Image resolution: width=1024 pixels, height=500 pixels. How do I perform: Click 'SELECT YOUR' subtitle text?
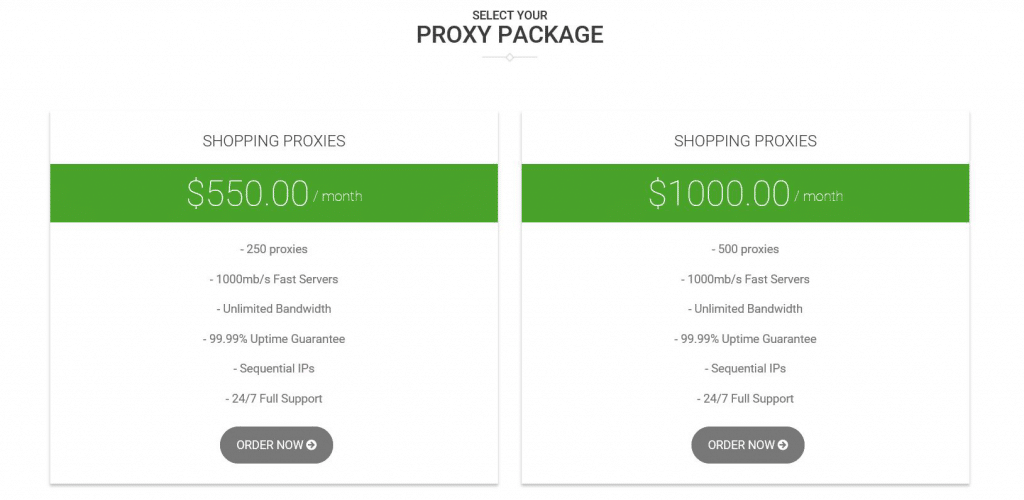coord(510,15)
